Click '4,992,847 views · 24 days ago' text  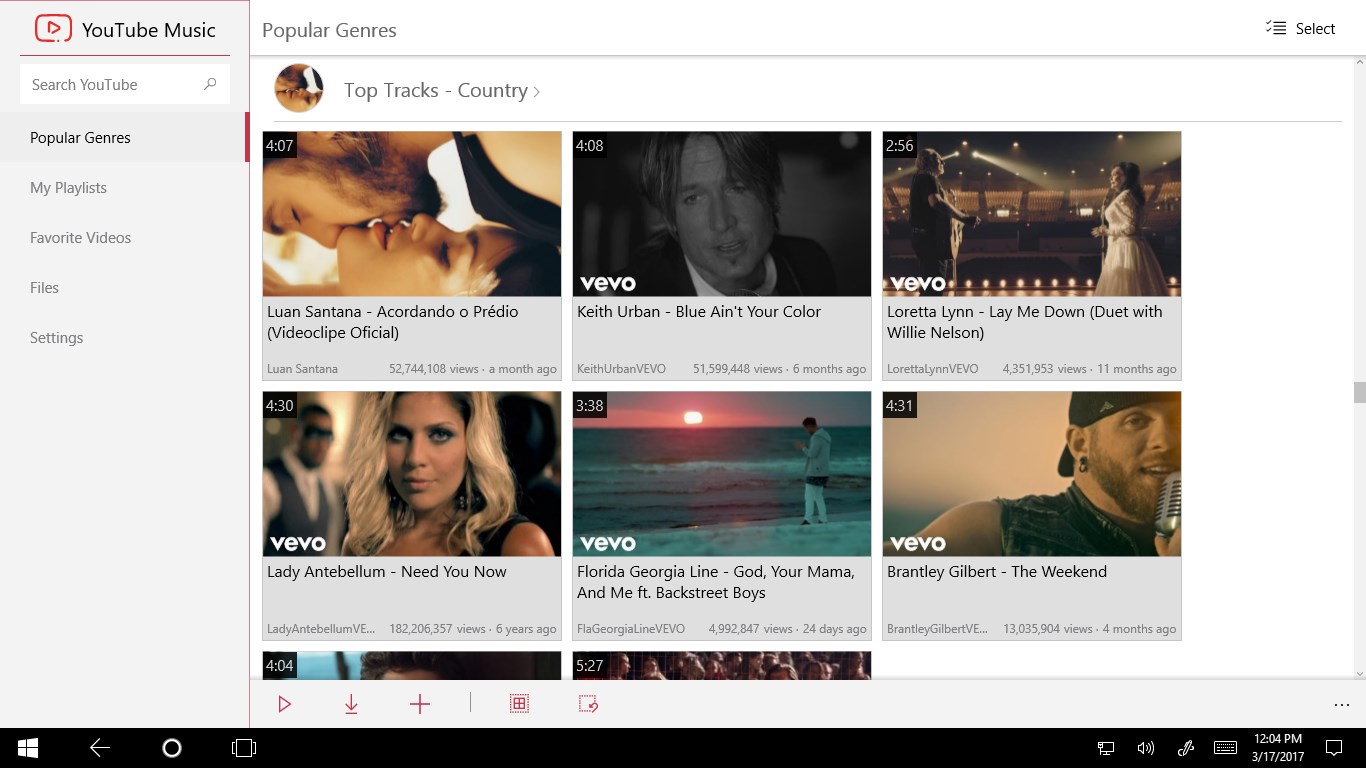pyautogui.click(x=788, y=629)
